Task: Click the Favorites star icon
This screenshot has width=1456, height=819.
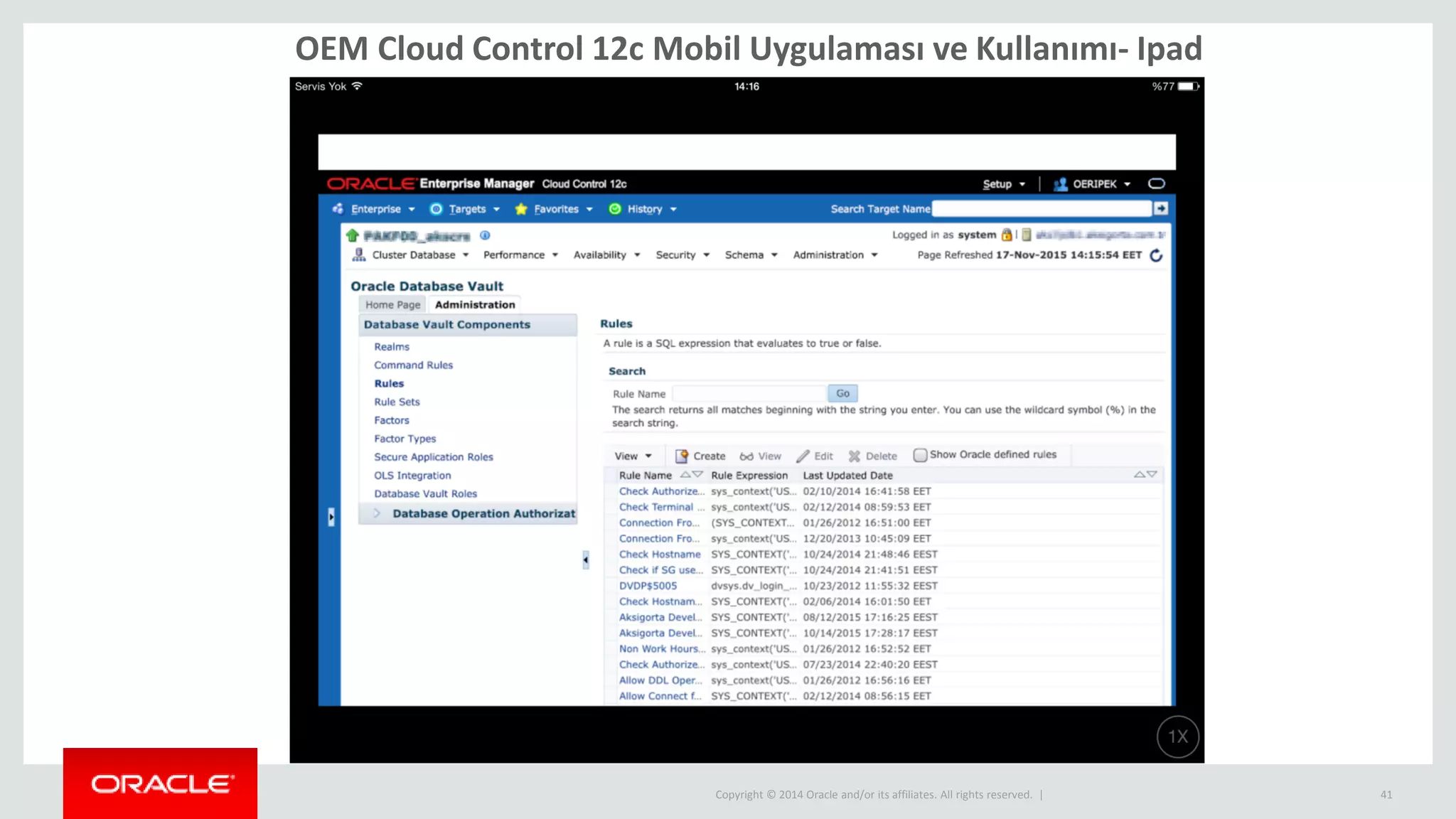Action: 521,209
